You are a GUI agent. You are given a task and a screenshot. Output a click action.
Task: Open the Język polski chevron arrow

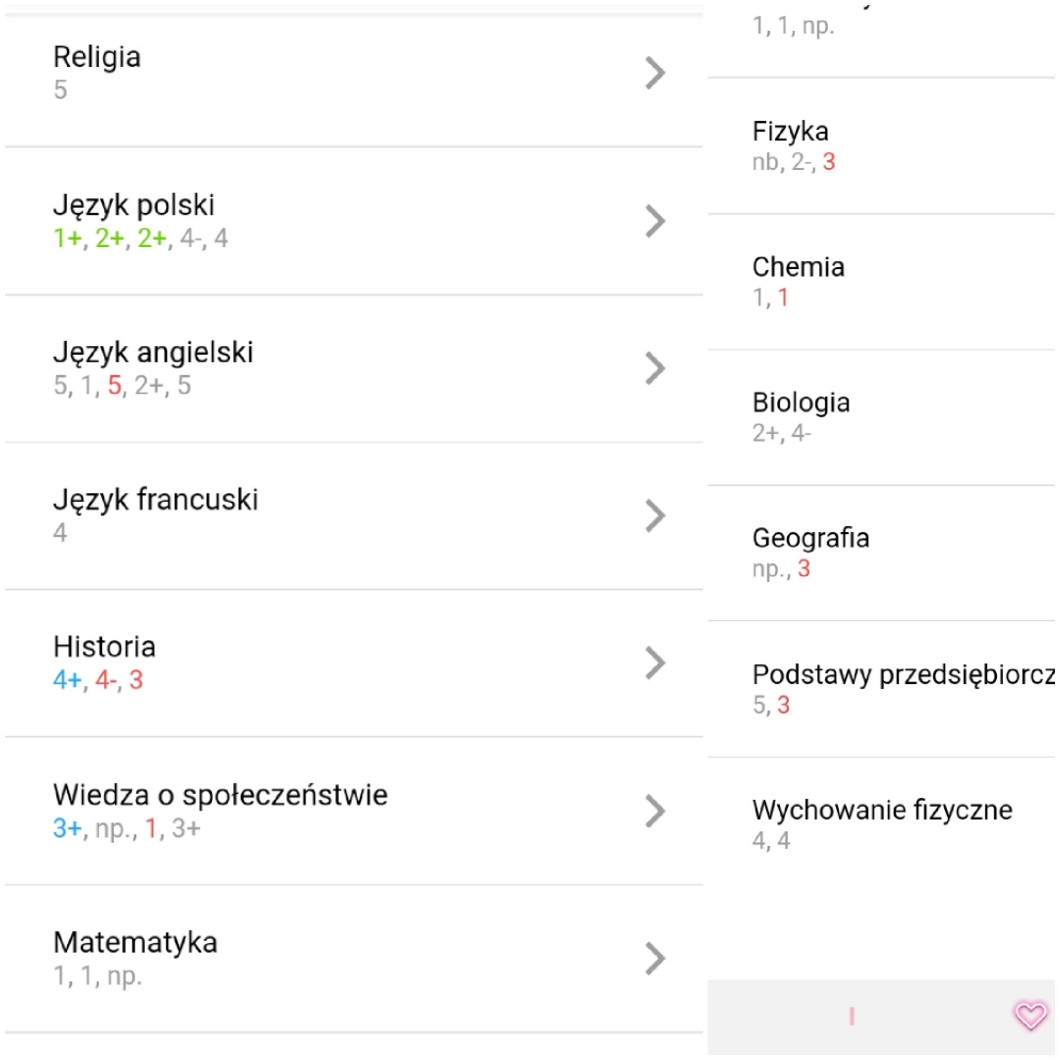click(x=655, y=221)
